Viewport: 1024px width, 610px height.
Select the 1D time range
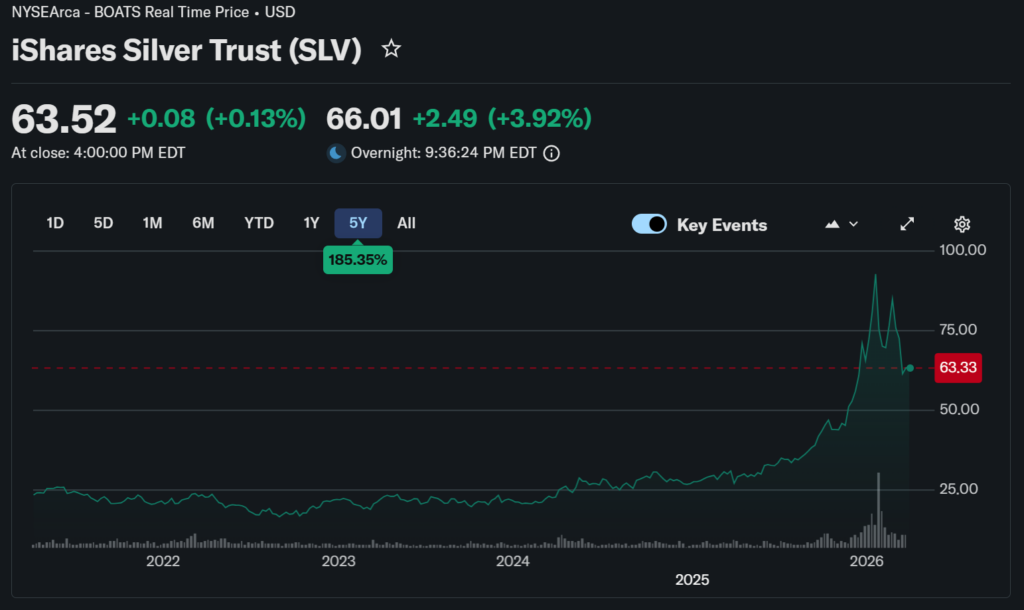click(x=55, y=223)
